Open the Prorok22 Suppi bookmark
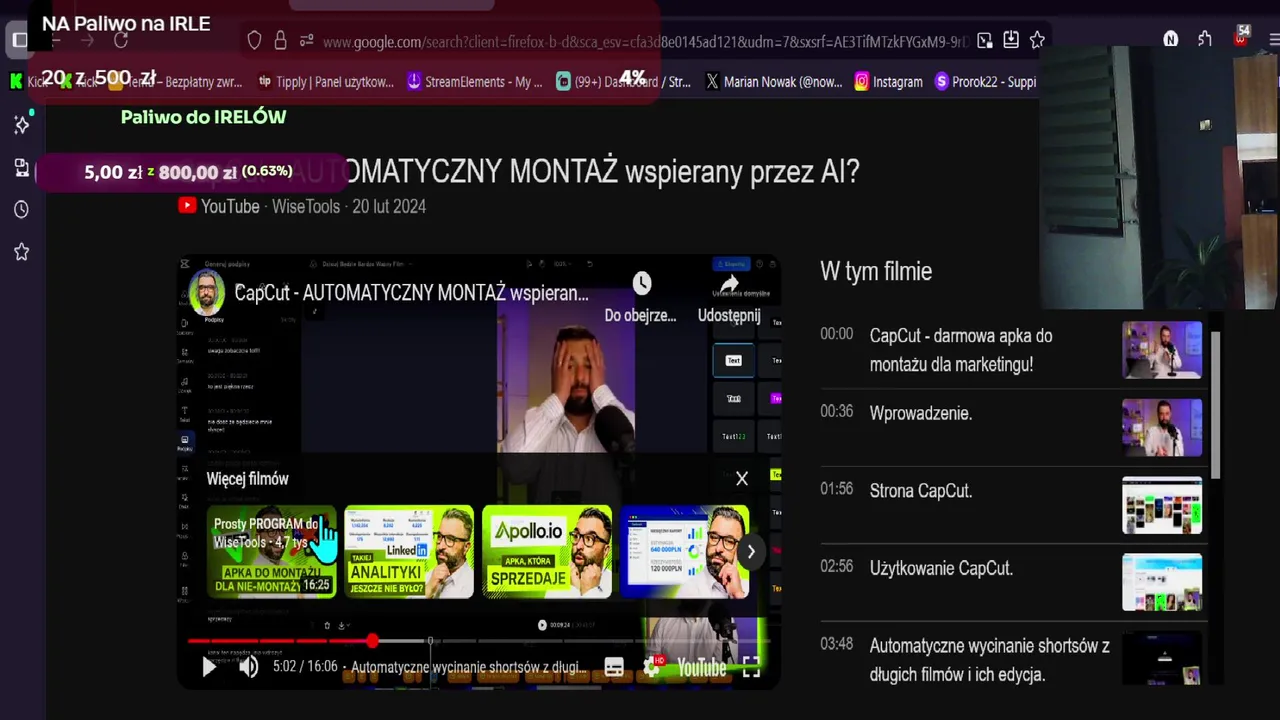This screenshot has height=720, width=1280. click(985, 82)
